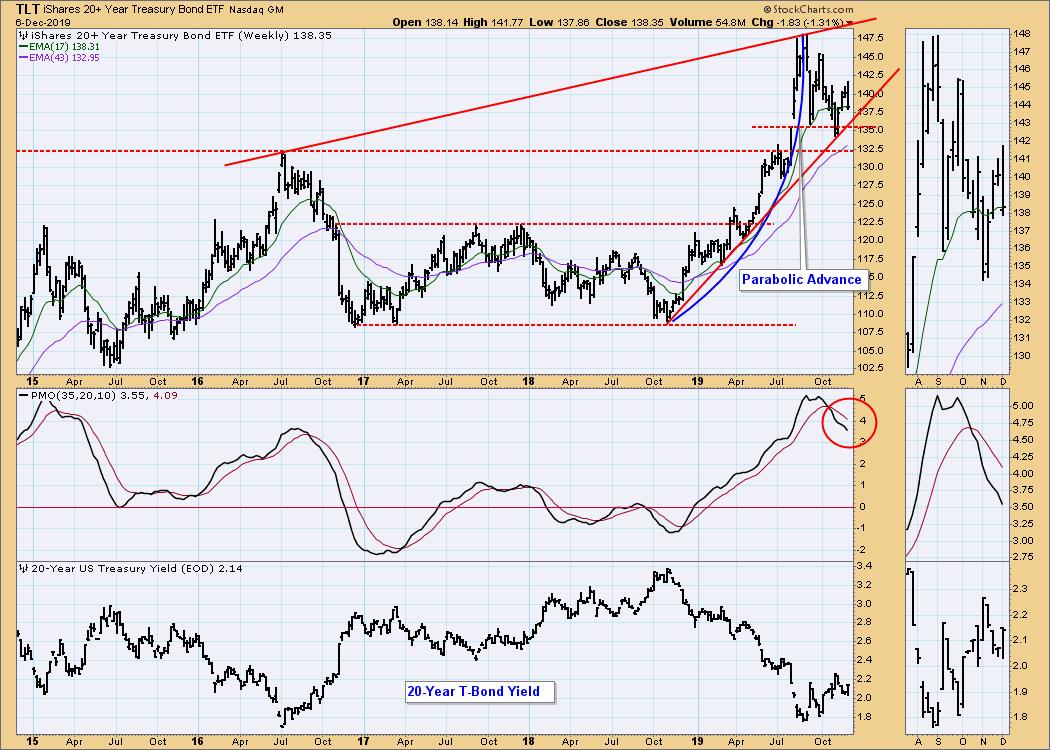Click the 20-Year US Treasury Yield (EOD) 2.14 legend

tap(137, 568)
